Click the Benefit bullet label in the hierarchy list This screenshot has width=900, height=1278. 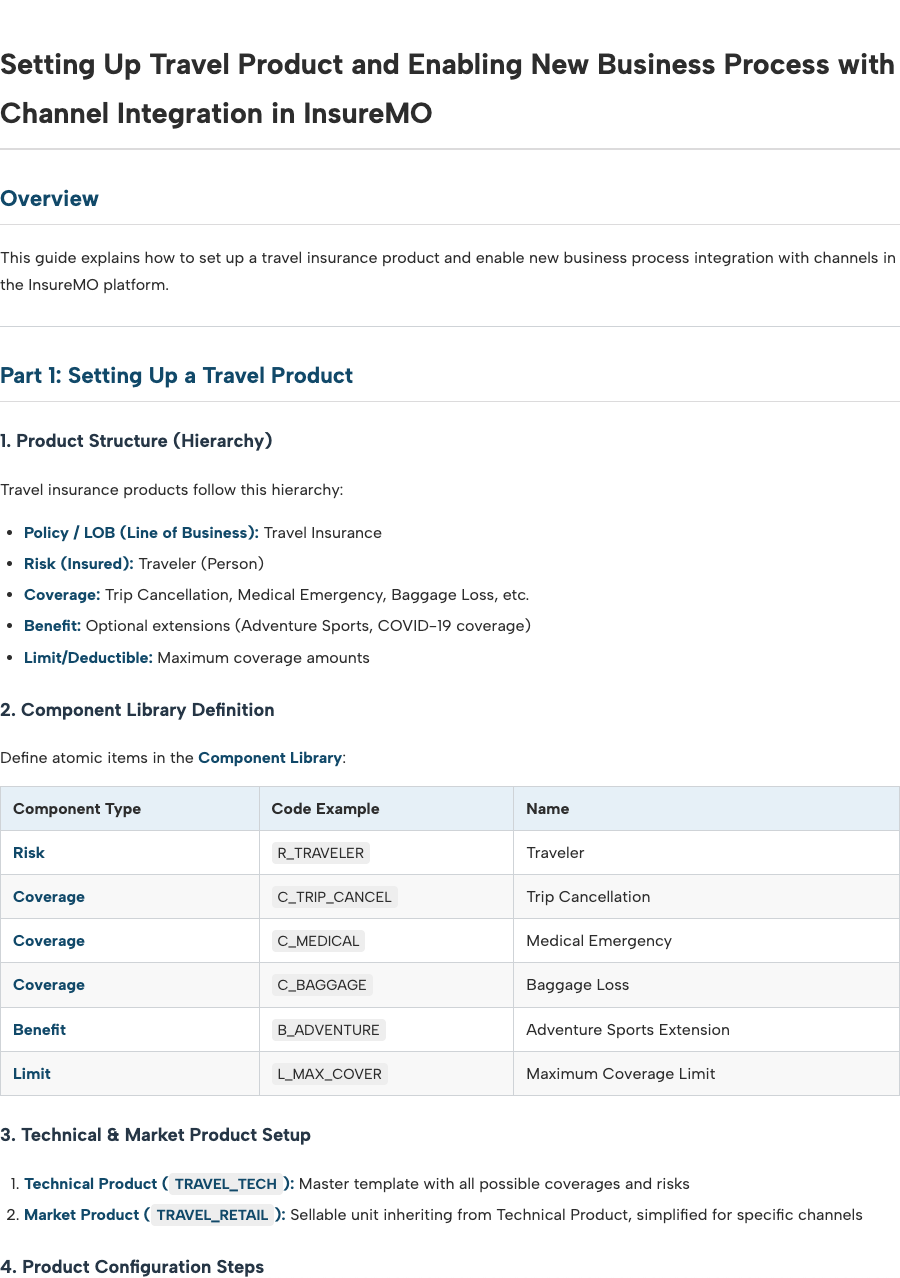point(53,625)
